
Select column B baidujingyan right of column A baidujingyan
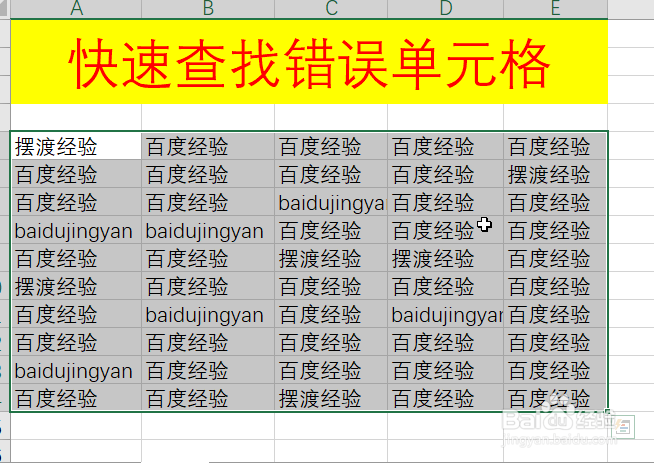pos(208,230)
